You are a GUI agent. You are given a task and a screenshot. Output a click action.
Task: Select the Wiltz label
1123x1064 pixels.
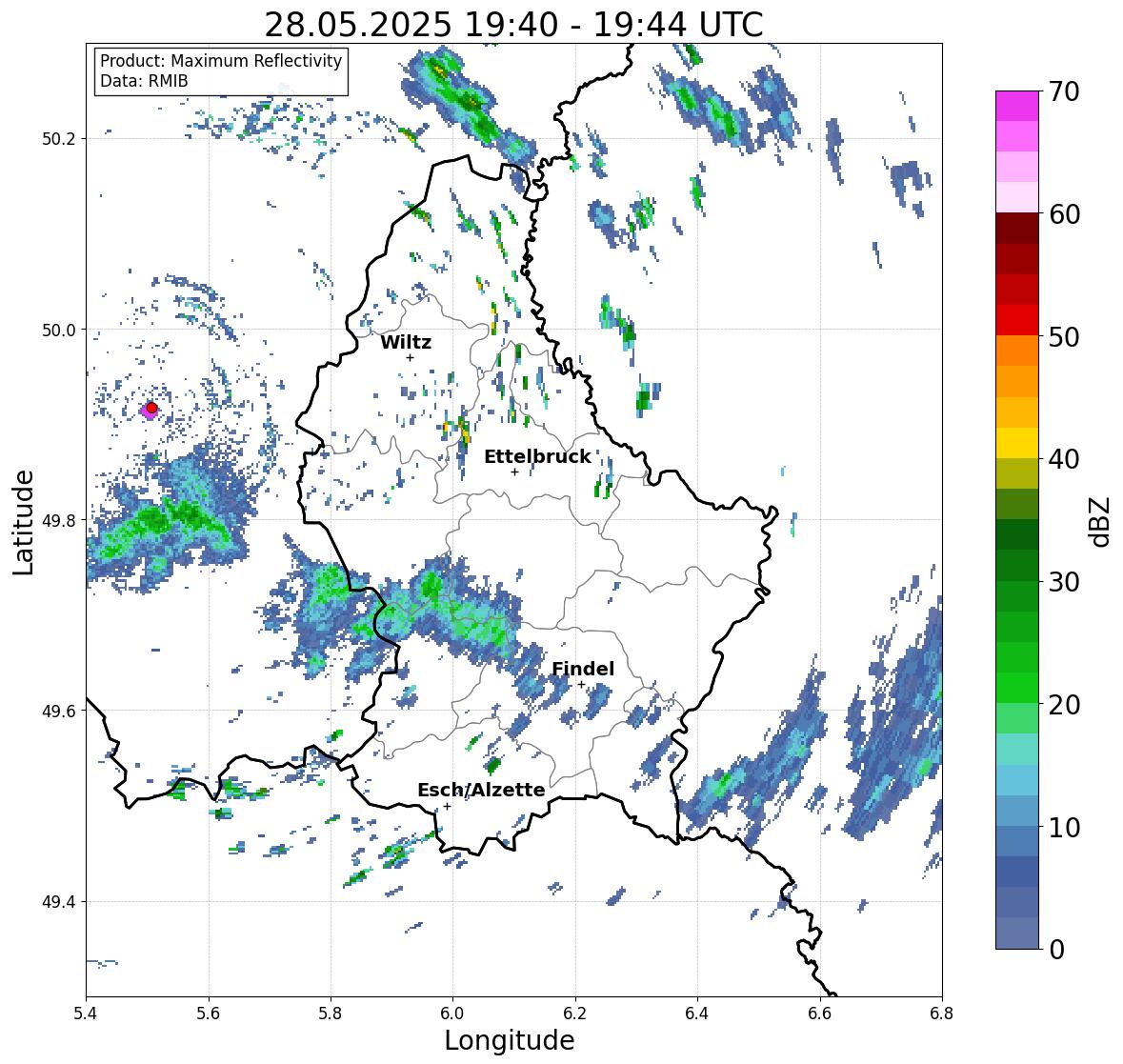[406, 342]
